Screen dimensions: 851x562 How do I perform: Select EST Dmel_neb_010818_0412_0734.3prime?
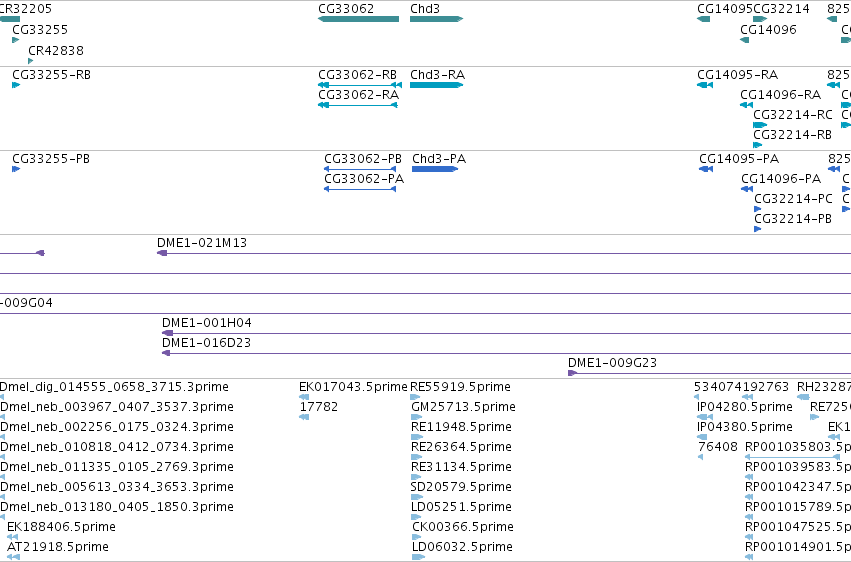[x=117, y=447]
